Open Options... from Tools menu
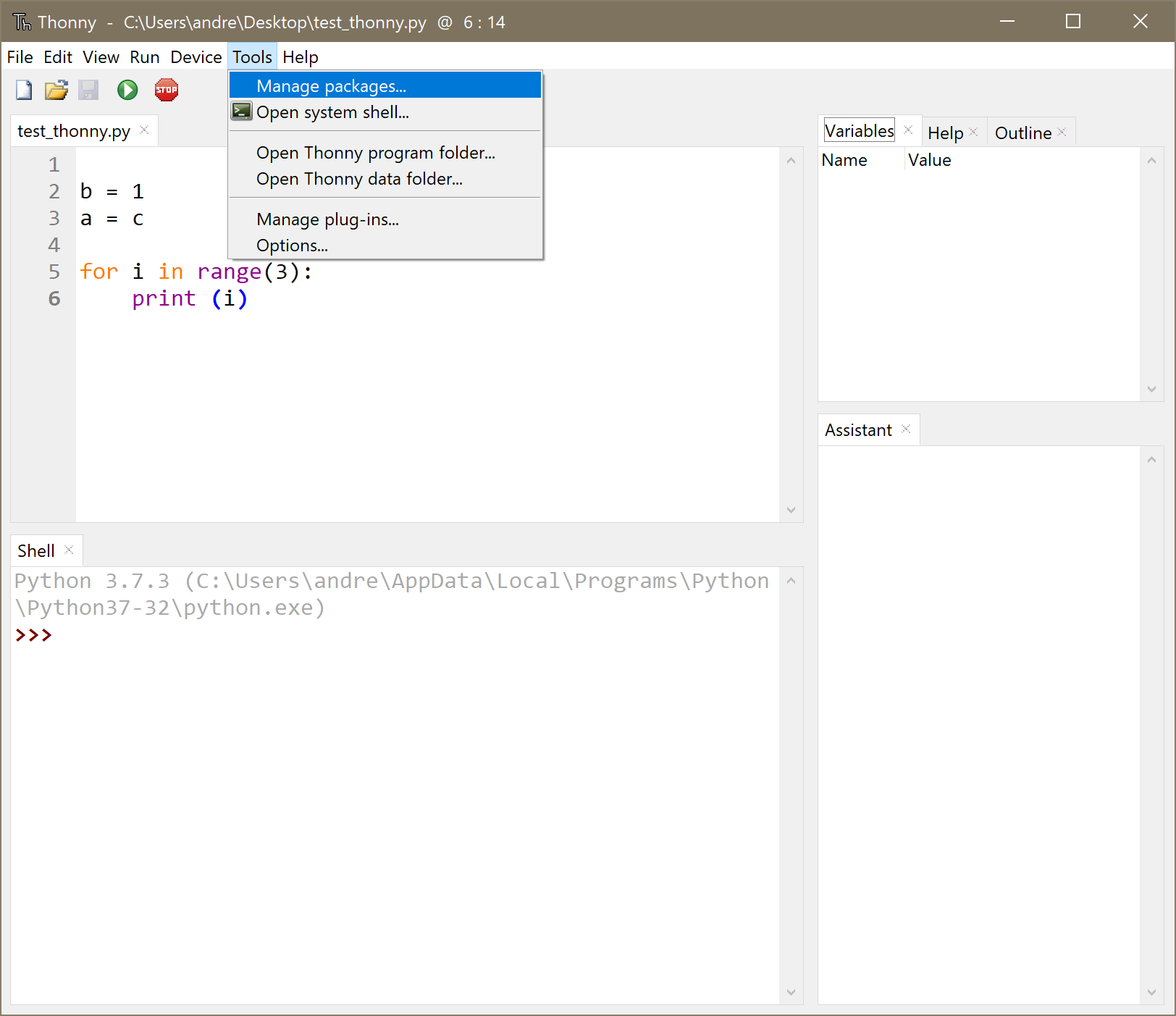This screenshot has width=1176, height=1016. click(385, 245)
